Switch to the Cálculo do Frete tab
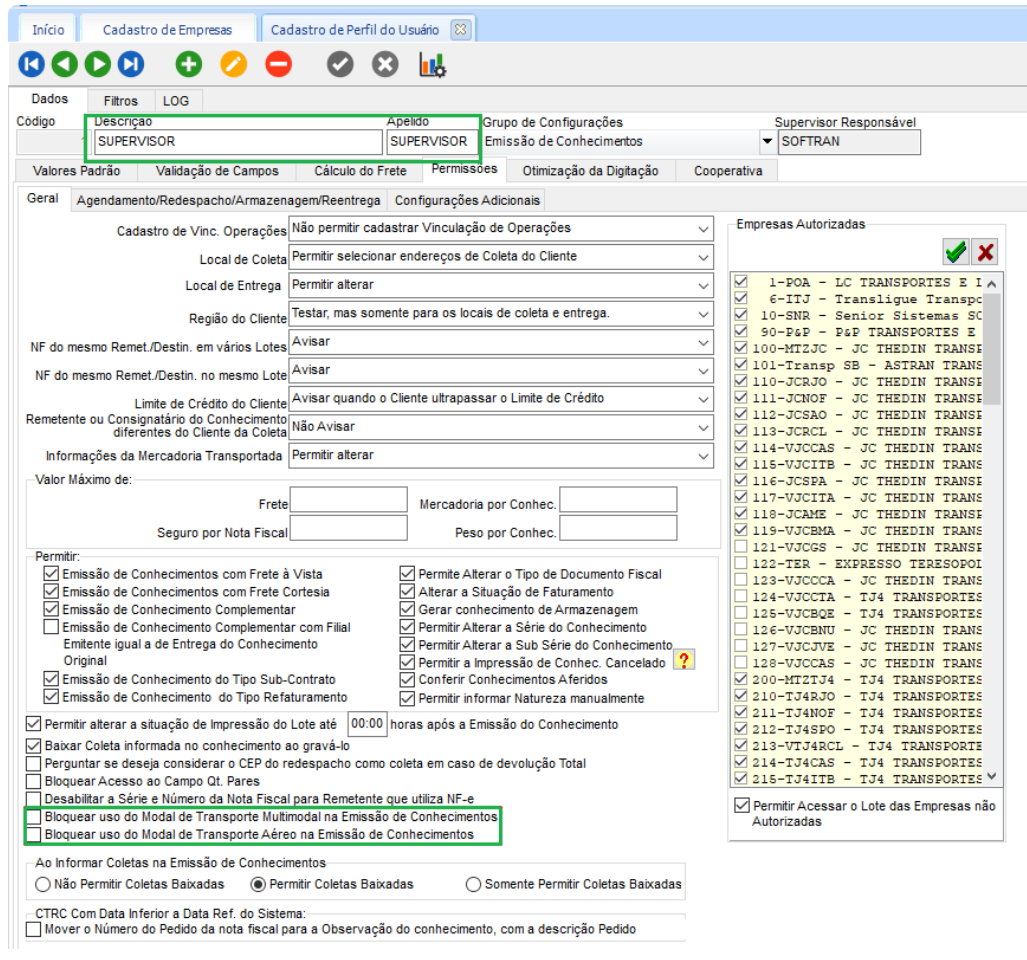Image resolution: width=1027 pixels, height=960 pixels. pyautogui.click(x=360, y=171)
